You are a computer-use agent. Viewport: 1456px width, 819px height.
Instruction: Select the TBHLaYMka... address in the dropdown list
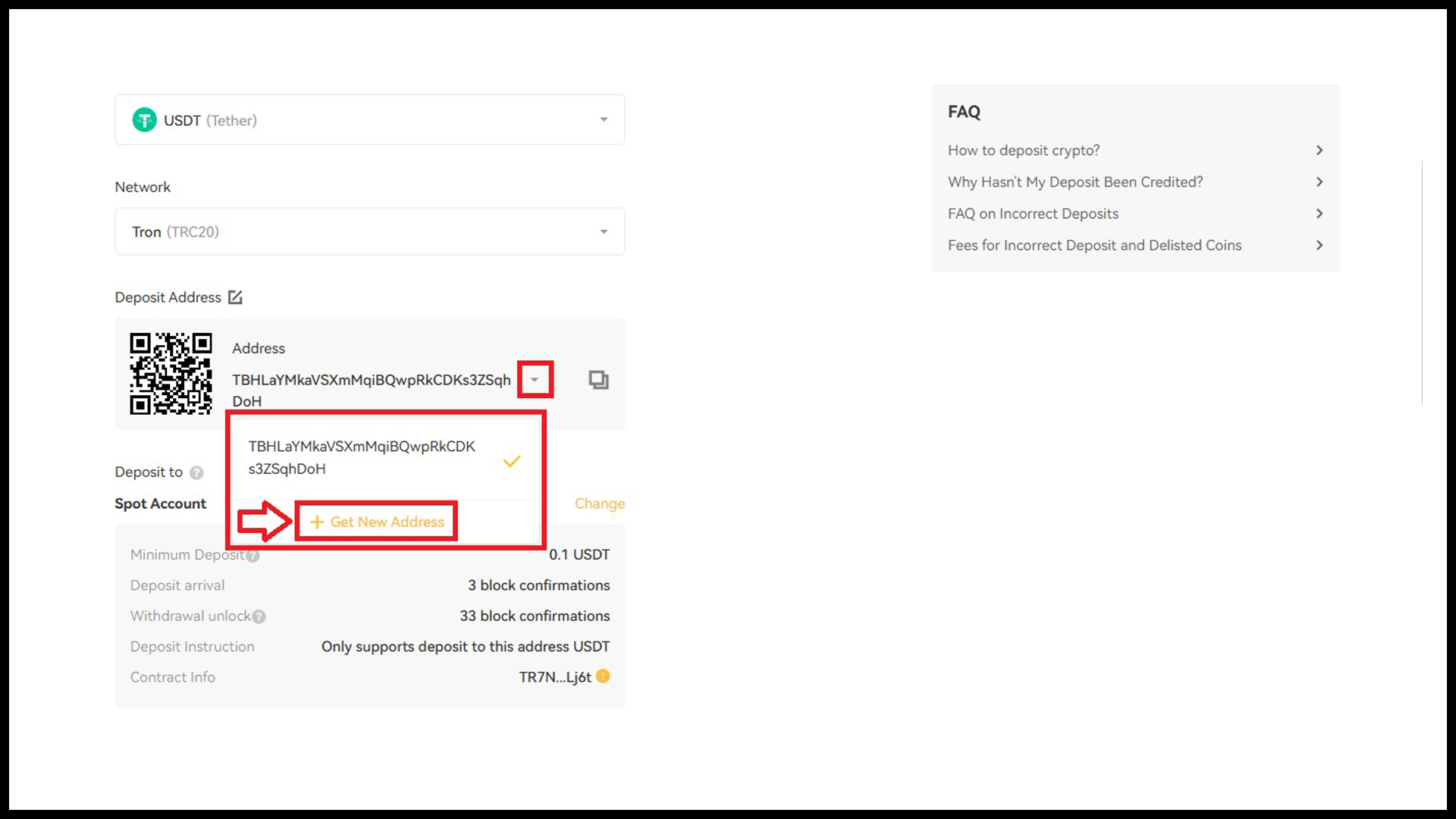coord(385,458)
